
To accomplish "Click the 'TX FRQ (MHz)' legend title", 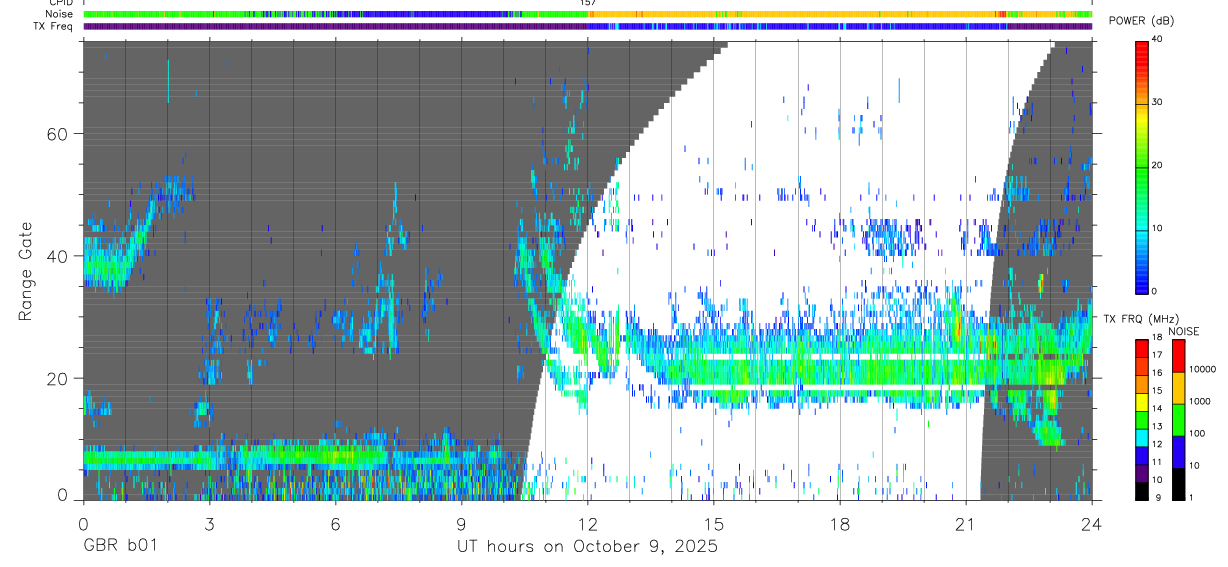I will (1140, 318).
